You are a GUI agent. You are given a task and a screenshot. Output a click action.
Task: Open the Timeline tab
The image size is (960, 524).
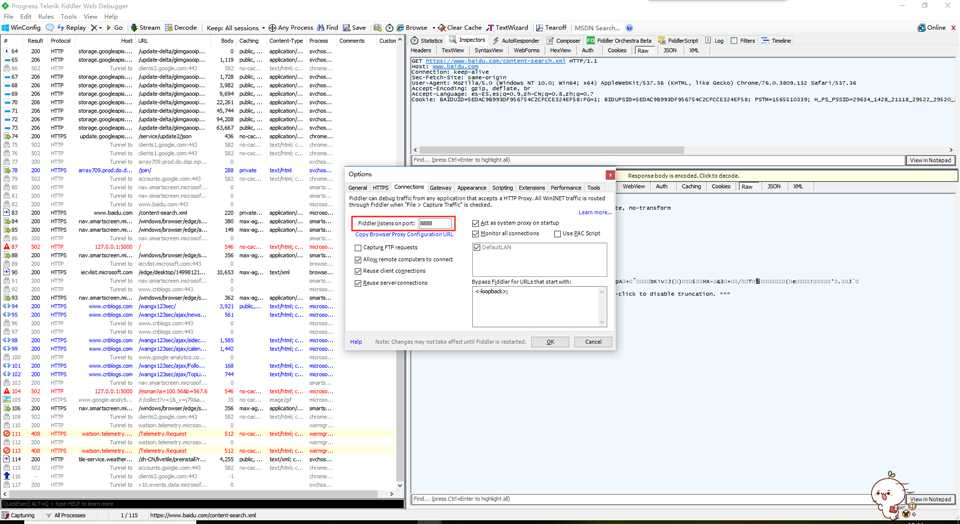pyautogui.click(x=776, y=40)
